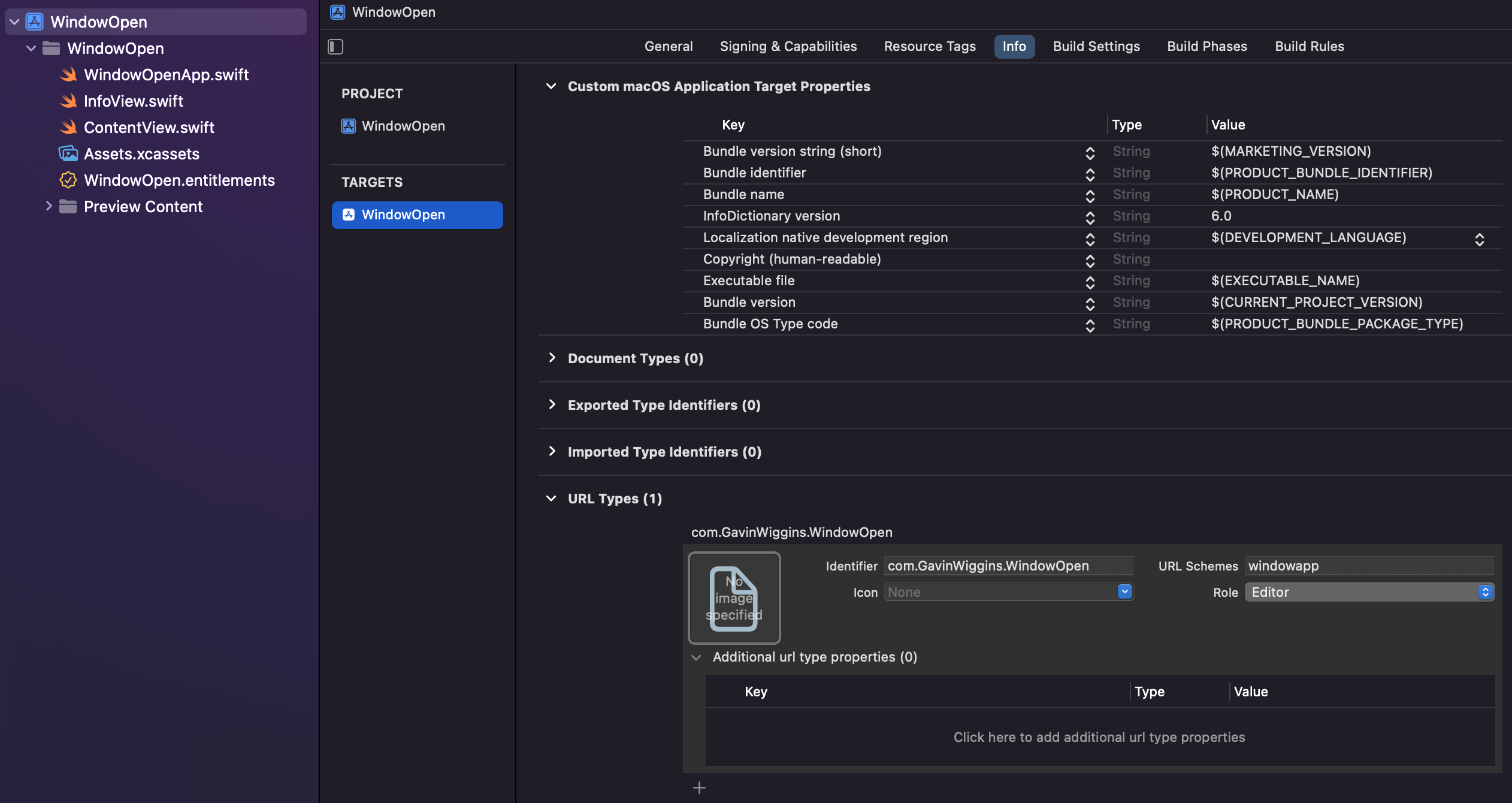Open the Icon combo box dropdown arrow
The height and width of the screenshot is (803, 1512).
click(x=1124, y=592)
